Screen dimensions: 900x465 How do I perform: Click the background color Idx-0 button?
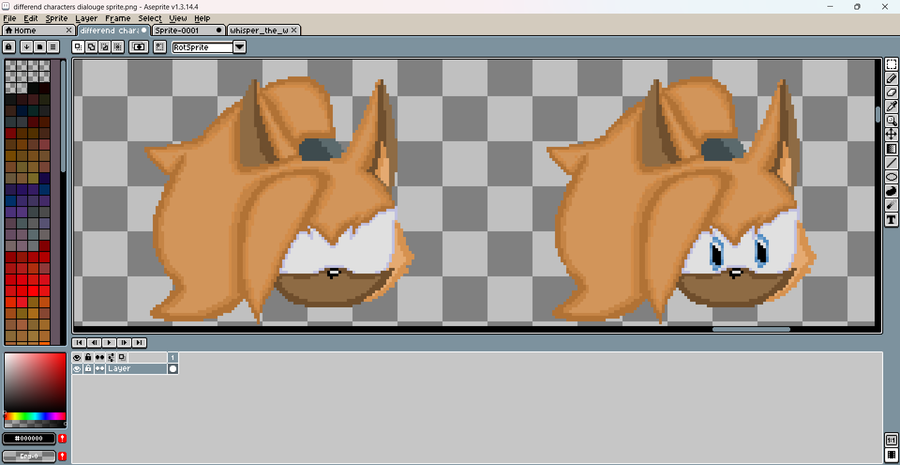click(29, 456)
